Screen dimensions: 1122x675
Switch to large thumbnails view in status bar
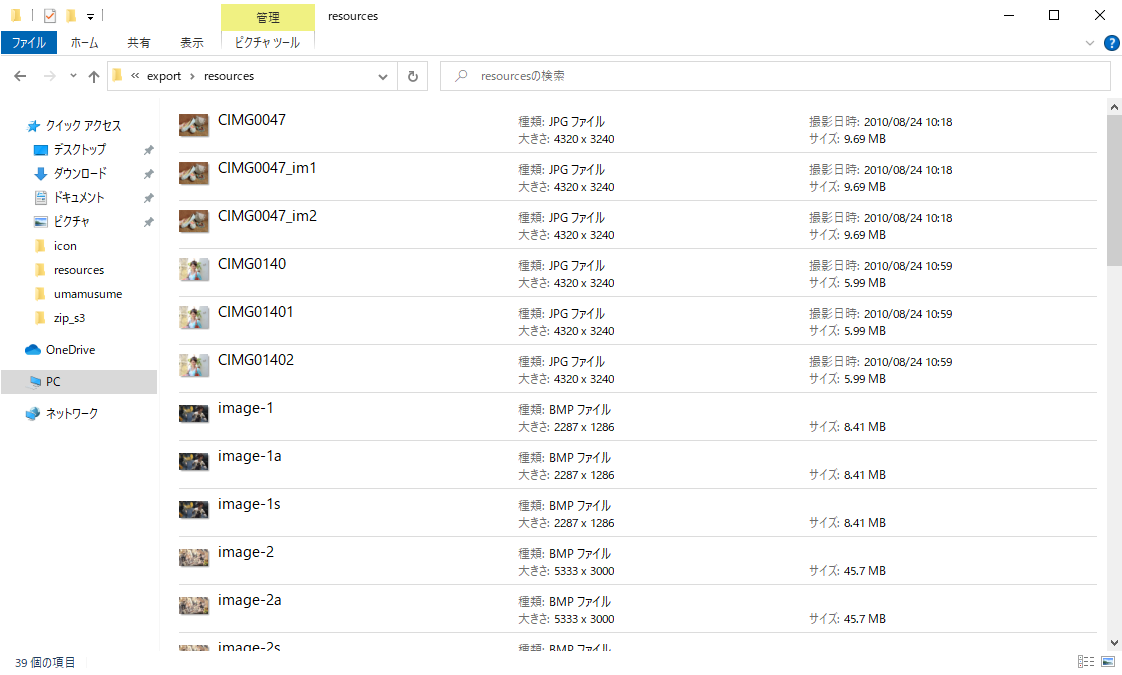(x=1108, y=661)
